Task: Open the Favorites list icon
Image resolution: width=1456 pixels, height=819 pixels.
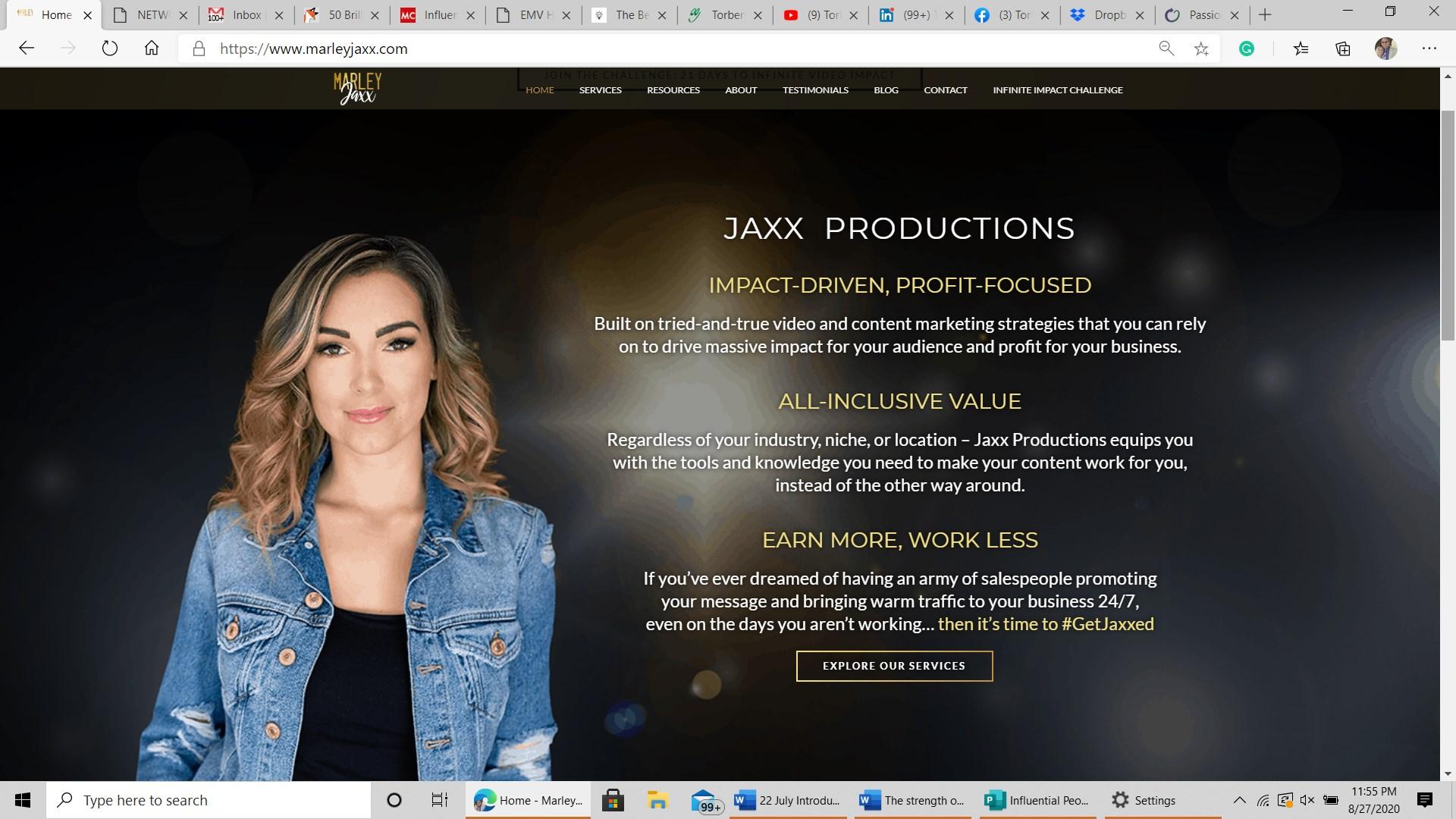Action: pos(1301,49)
